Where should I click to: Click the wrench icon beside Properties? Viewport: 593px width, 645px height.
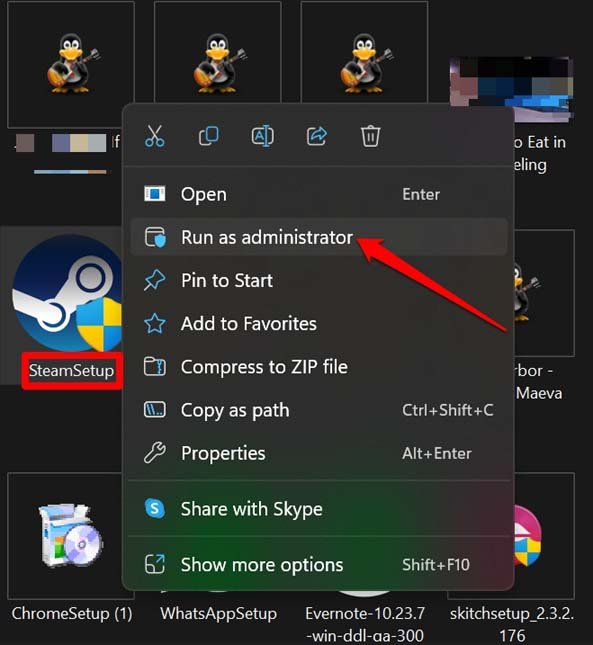[x=155, y=453]
